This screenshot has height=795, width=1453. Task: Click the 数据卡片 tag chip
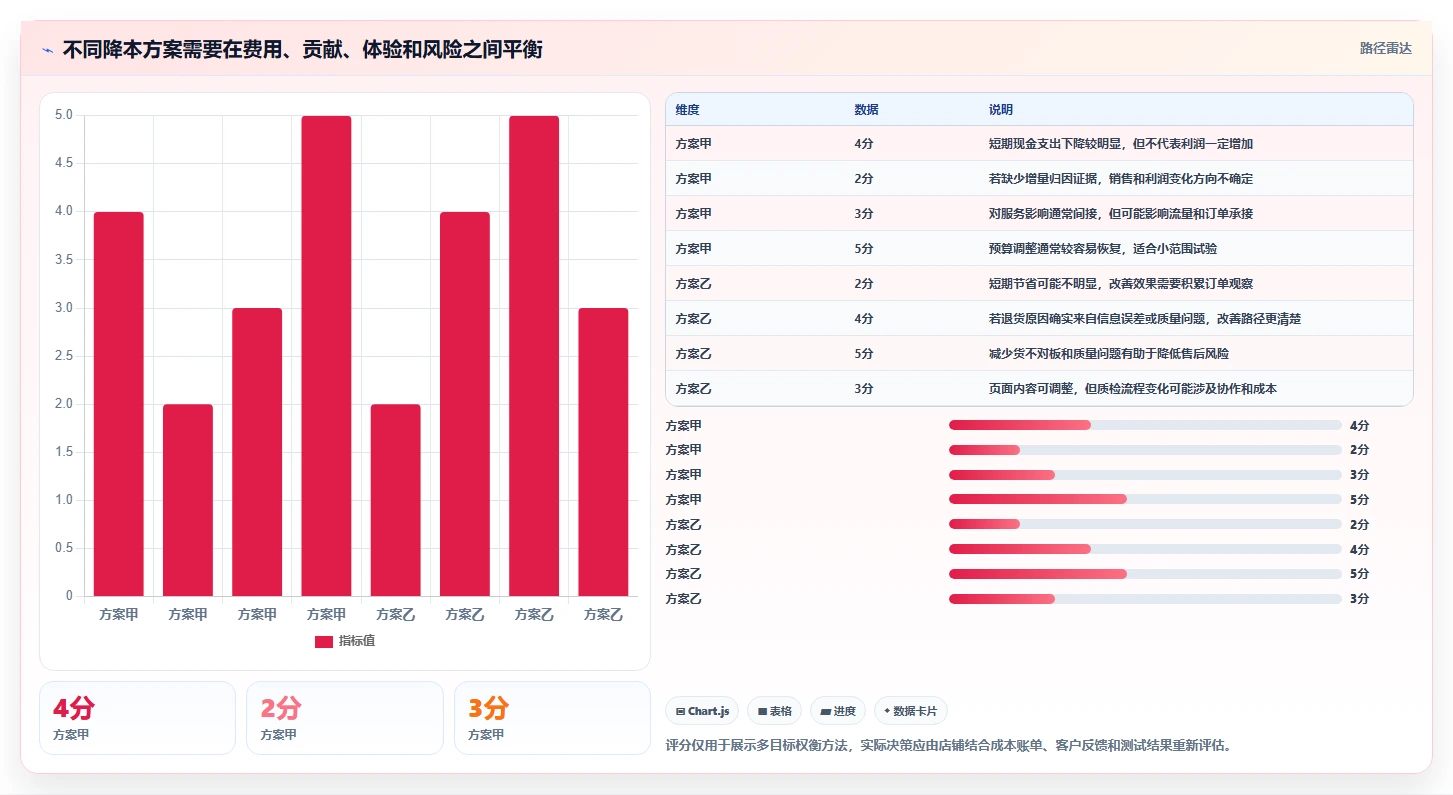click(x=910, y=711)
